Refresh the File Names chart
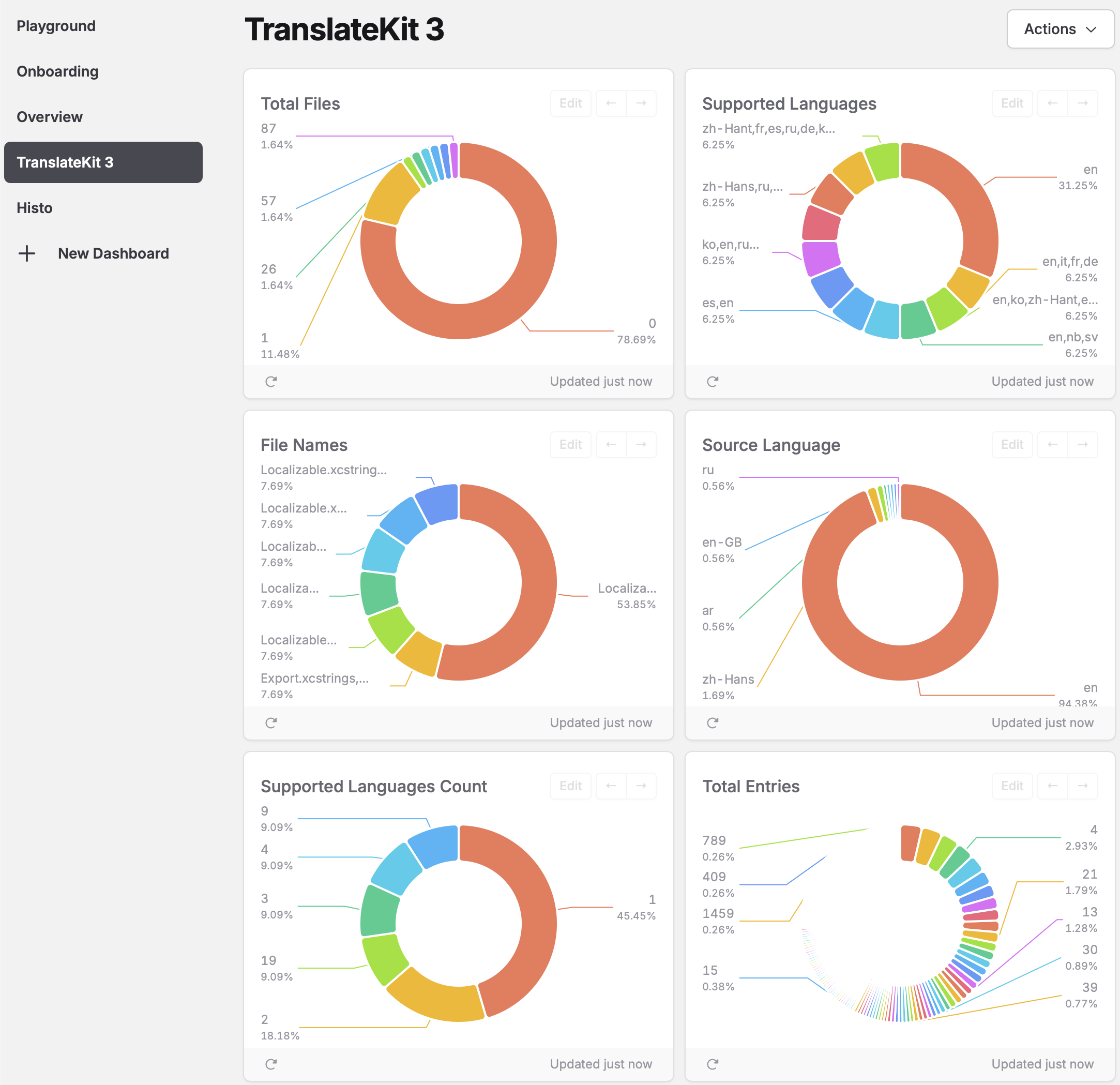This screenshot has height=1085, width=1120. [x=271, y=722]
